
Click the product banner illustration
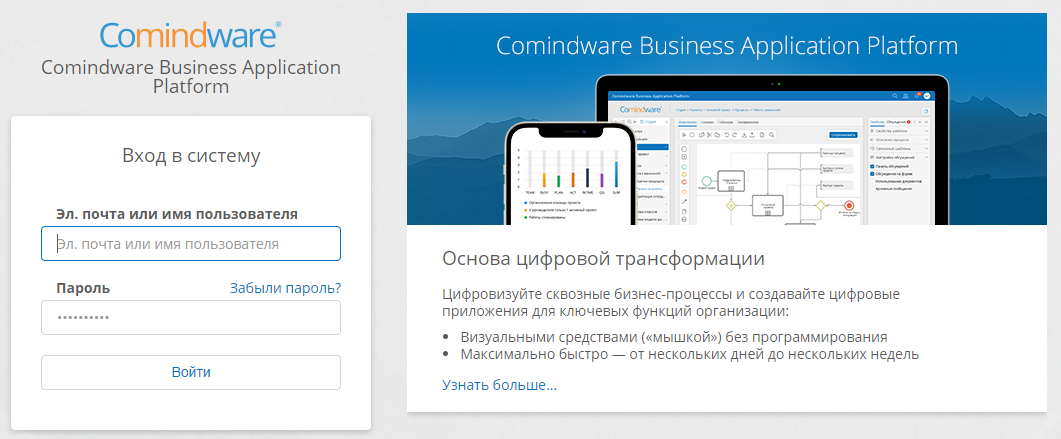pos(727,119)
